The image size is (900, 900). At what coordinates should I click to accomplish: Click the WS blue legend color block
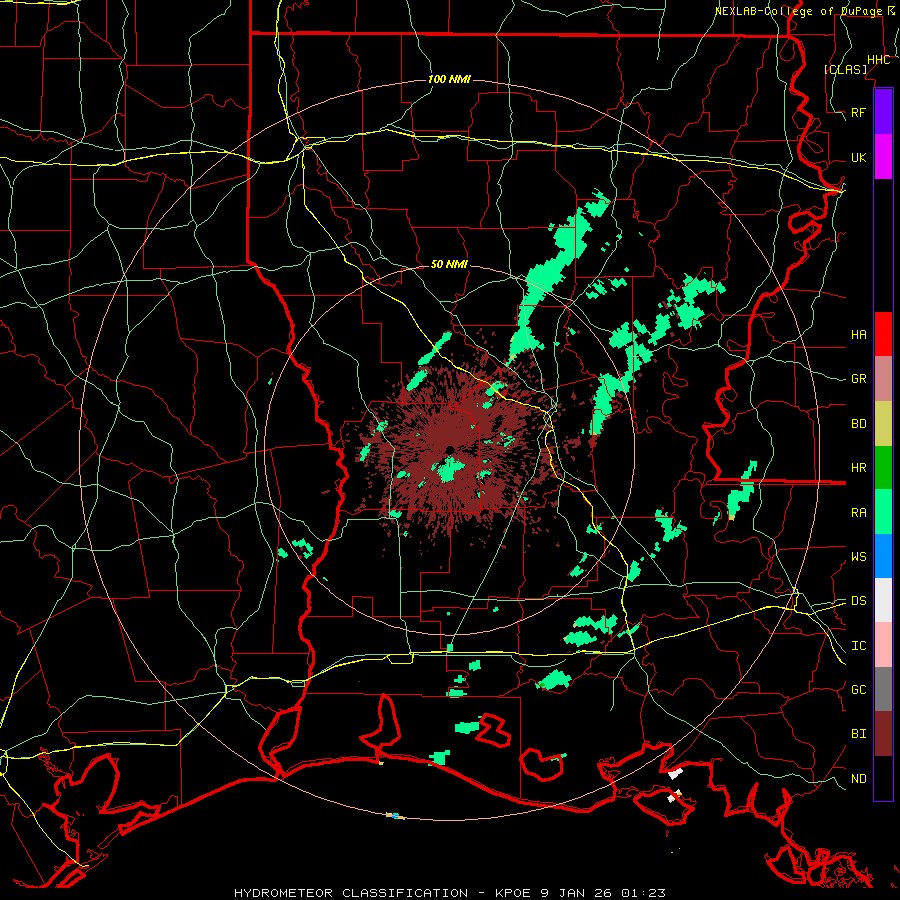[883, 556]
